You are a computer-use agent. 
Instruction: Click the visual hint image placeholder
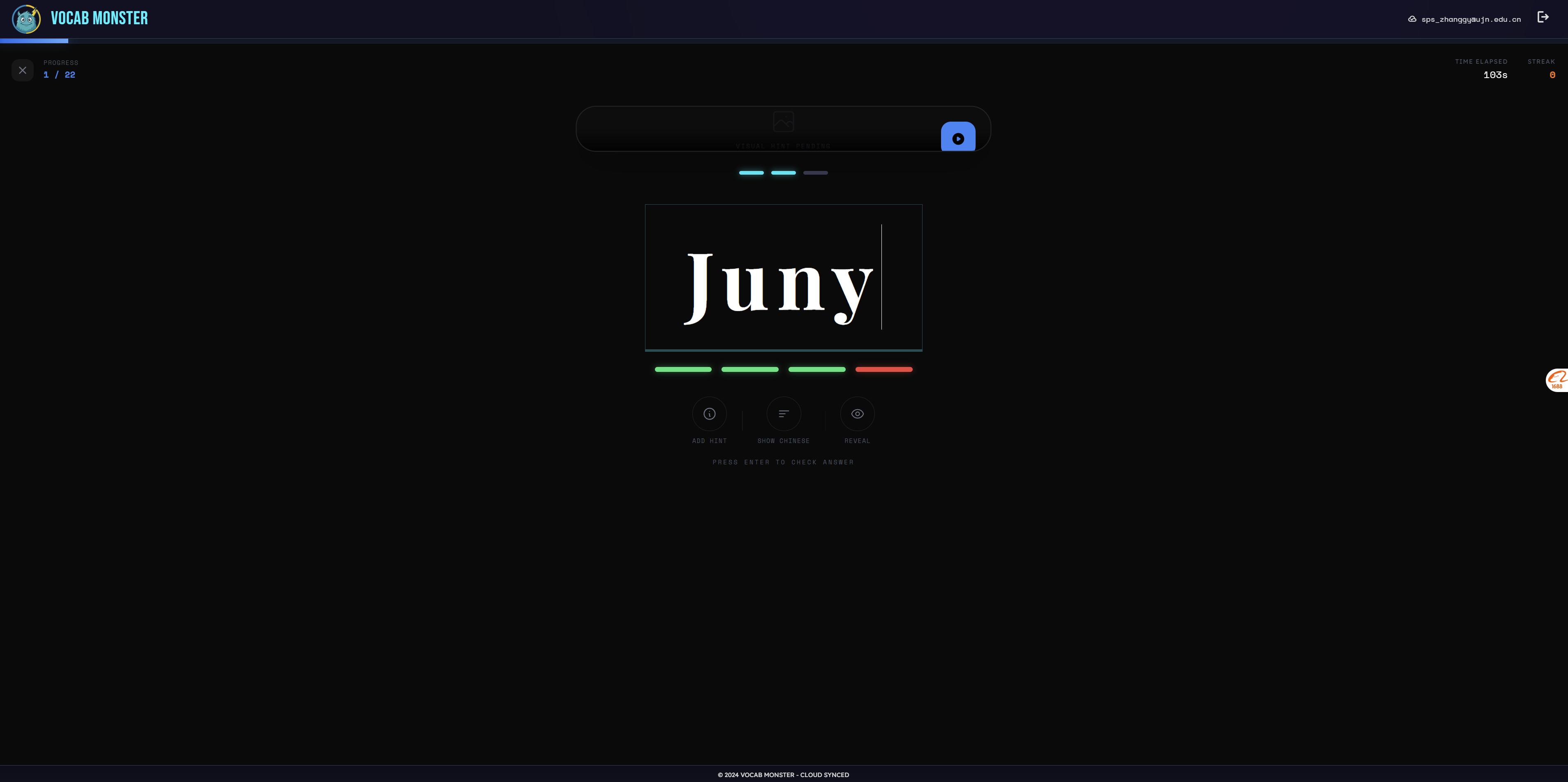click(x=784, y=122)
